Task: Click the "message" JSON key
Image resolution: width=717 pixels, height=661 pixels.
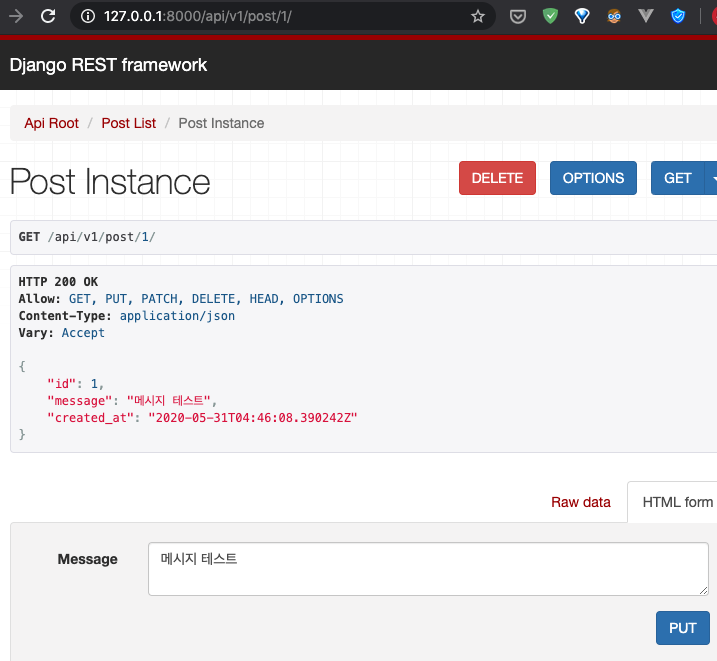Action: [x=80, y=401]
